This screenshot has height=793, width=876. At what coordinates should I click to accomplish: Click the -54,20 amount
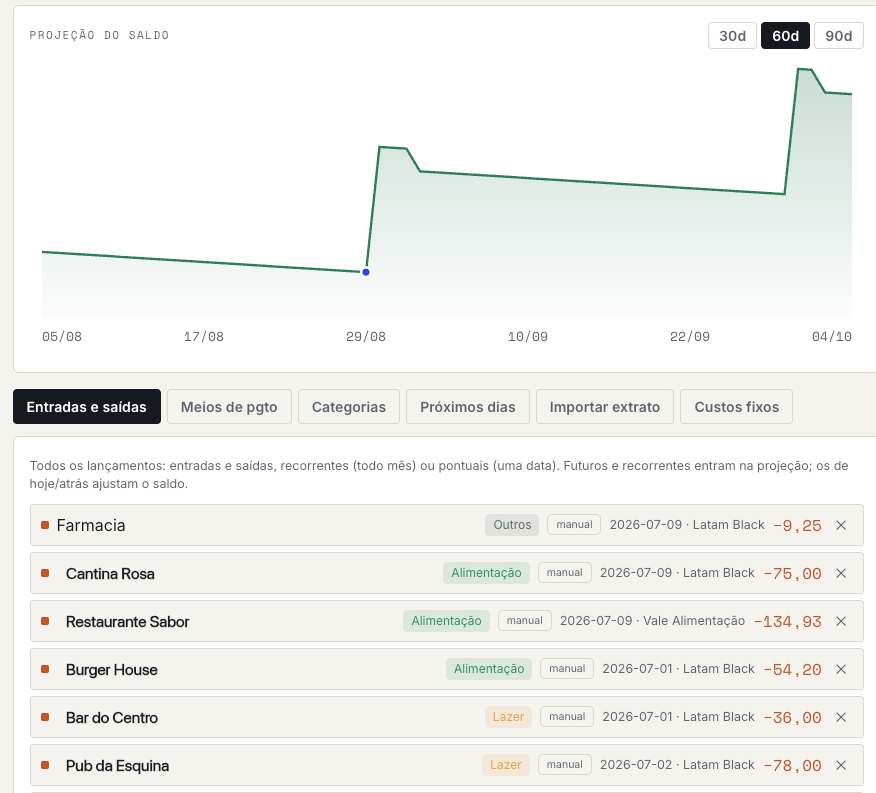(792, 670)
